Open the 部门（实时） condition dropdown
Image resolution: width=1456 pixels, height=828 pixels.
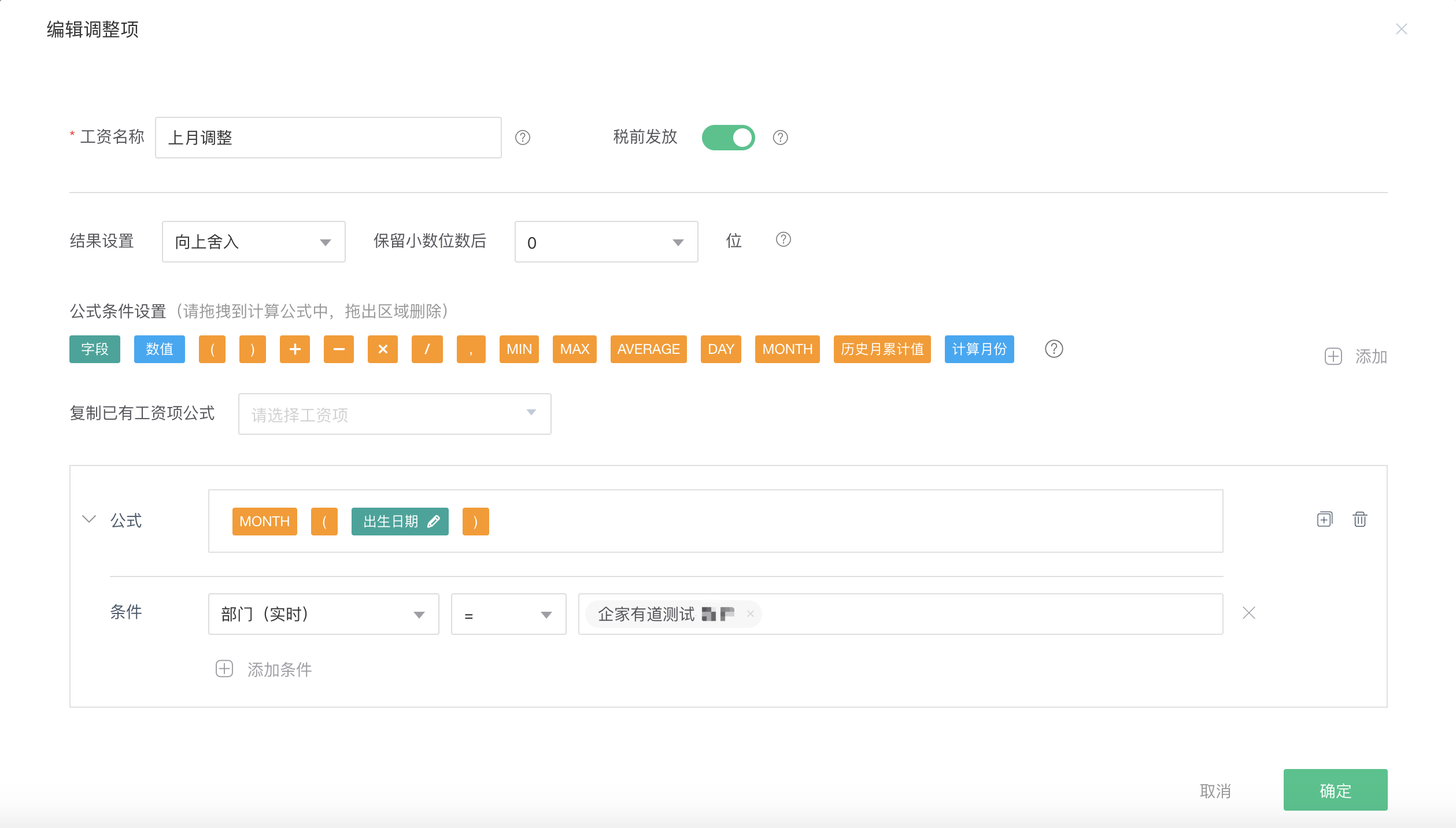point(323,614)
